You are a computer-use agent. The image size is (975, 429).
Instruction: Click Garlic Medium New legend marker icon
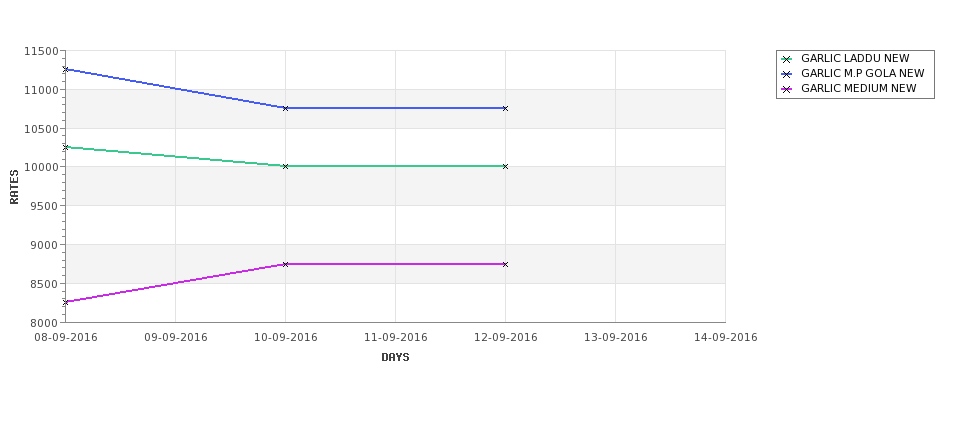pyautogui.click(x=787, y=90)
